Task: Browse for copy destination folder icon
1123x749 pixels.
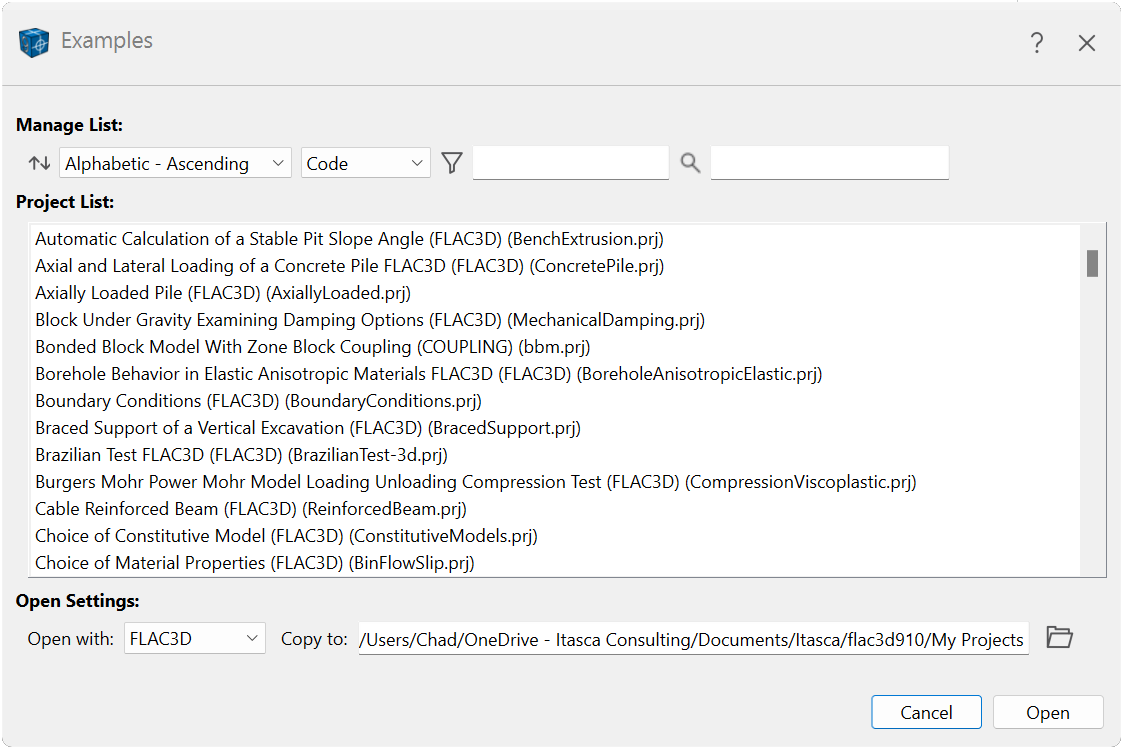Action: click(x=1059, y=638)
